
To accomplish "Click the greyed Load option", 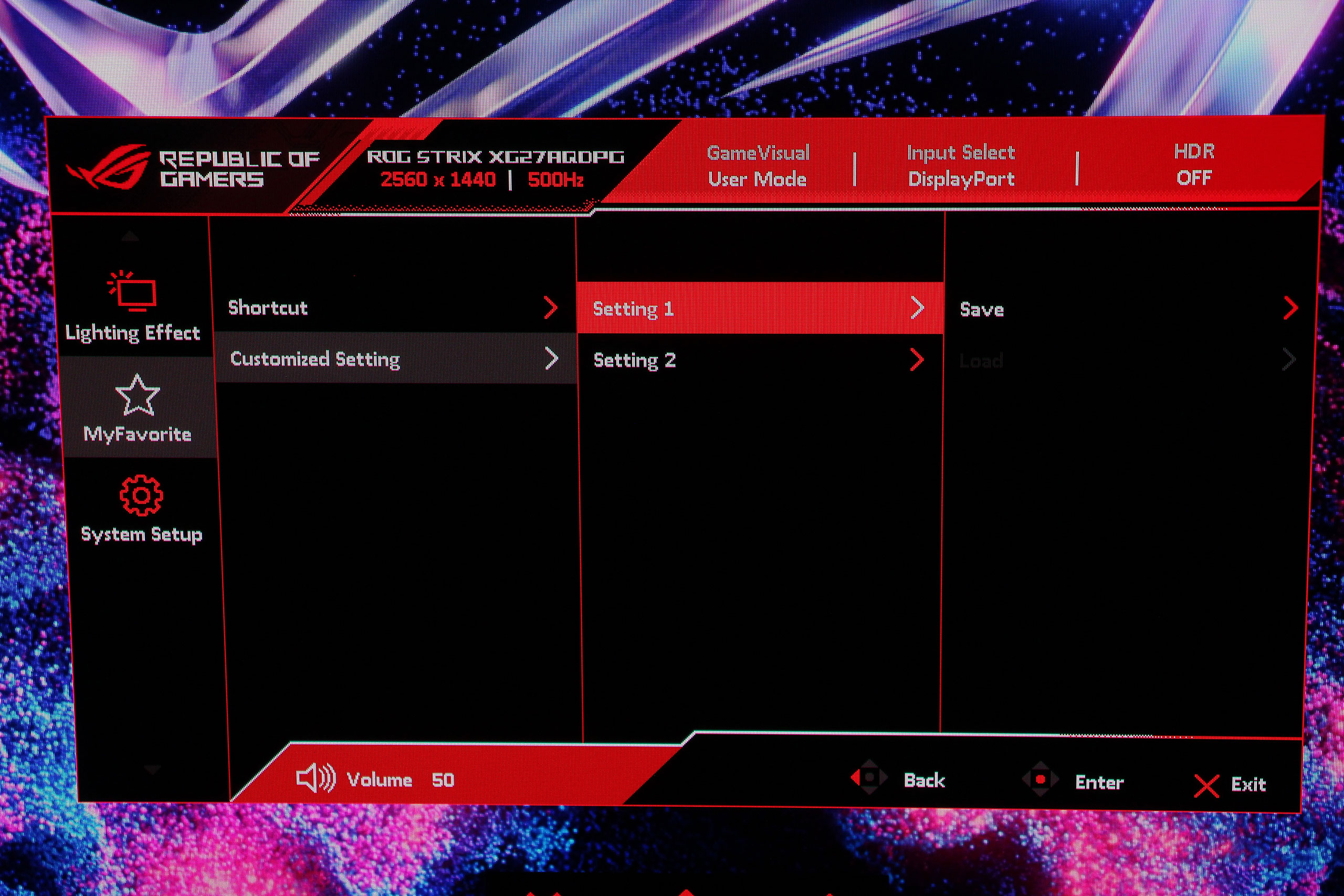I will (x=981, y=361).
